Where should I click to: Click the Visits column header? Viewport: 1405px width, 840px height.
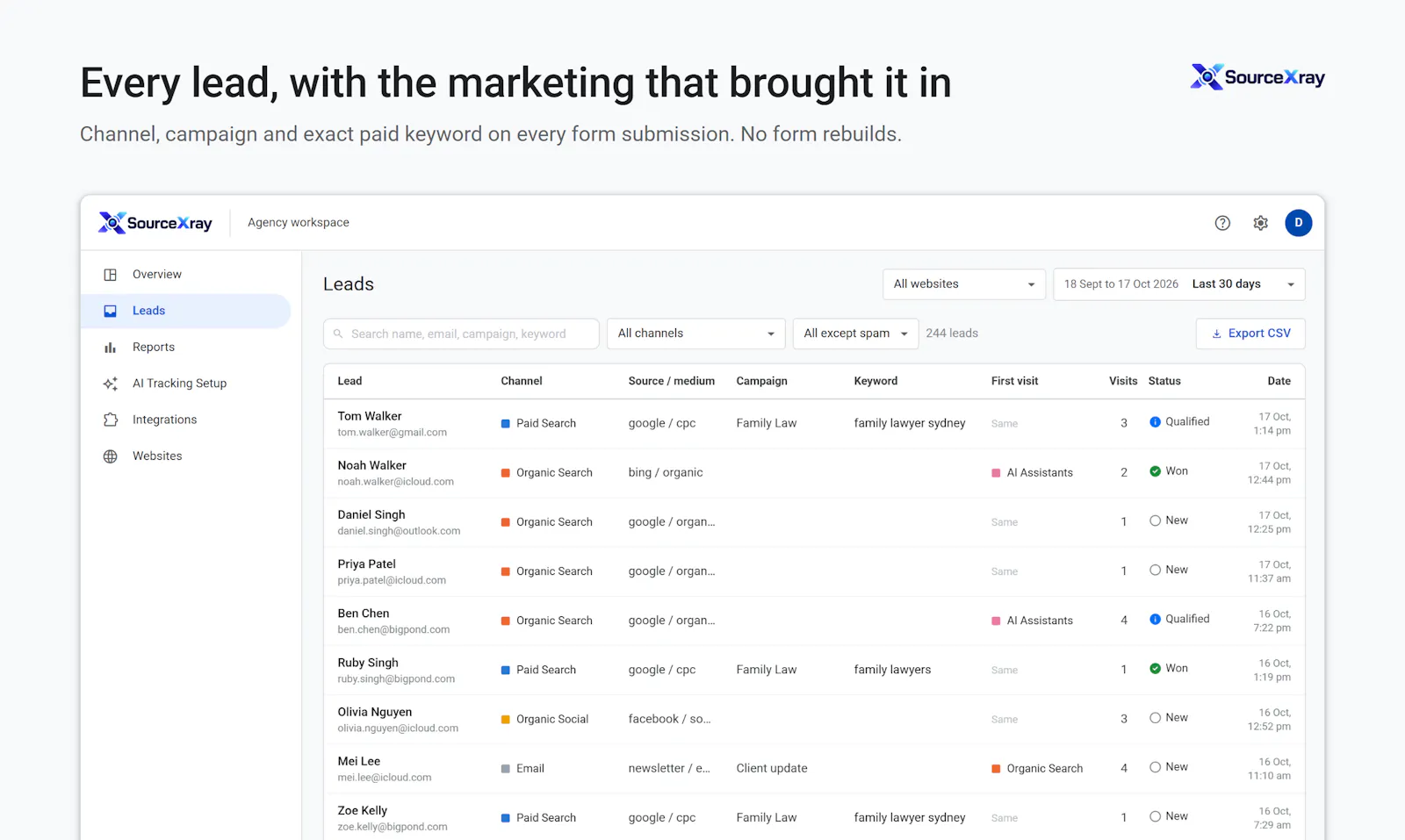pos(1123,381)
